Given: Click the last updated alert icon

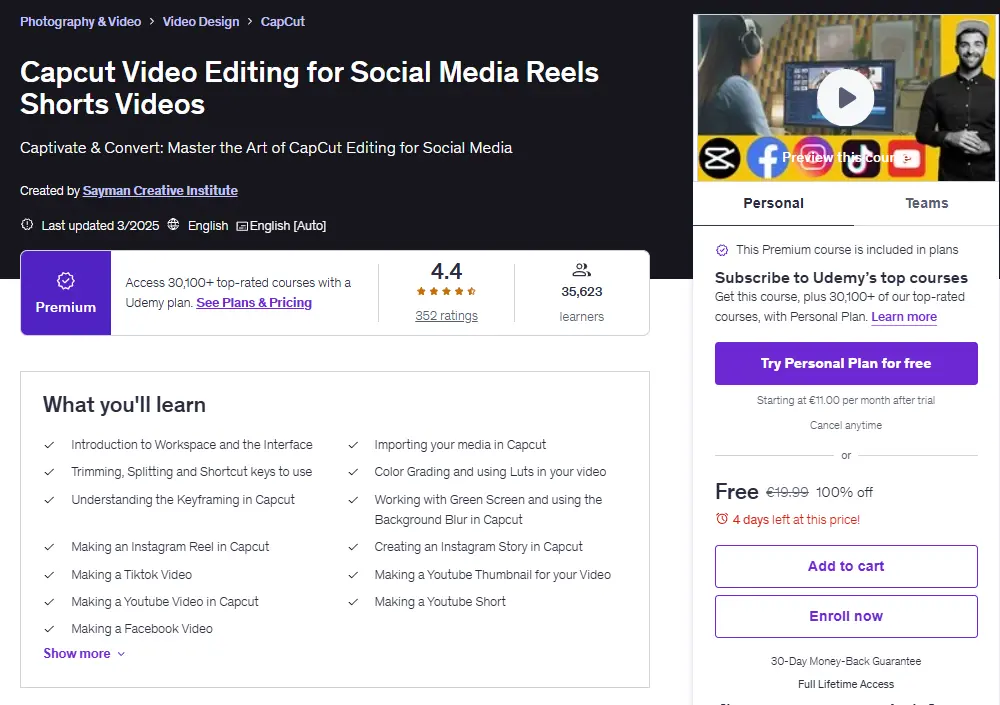Looking at the screenshot, I should point(27,225).
